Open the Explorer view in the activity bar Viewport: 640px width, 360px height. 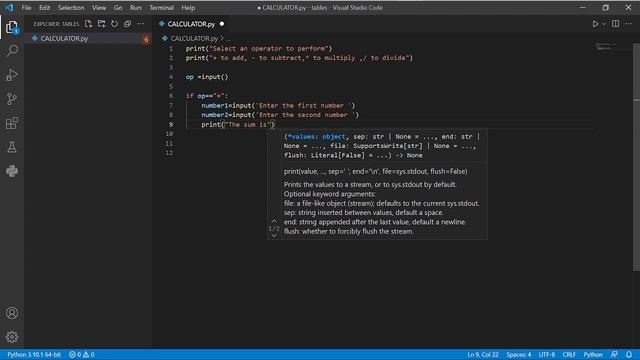12,27
